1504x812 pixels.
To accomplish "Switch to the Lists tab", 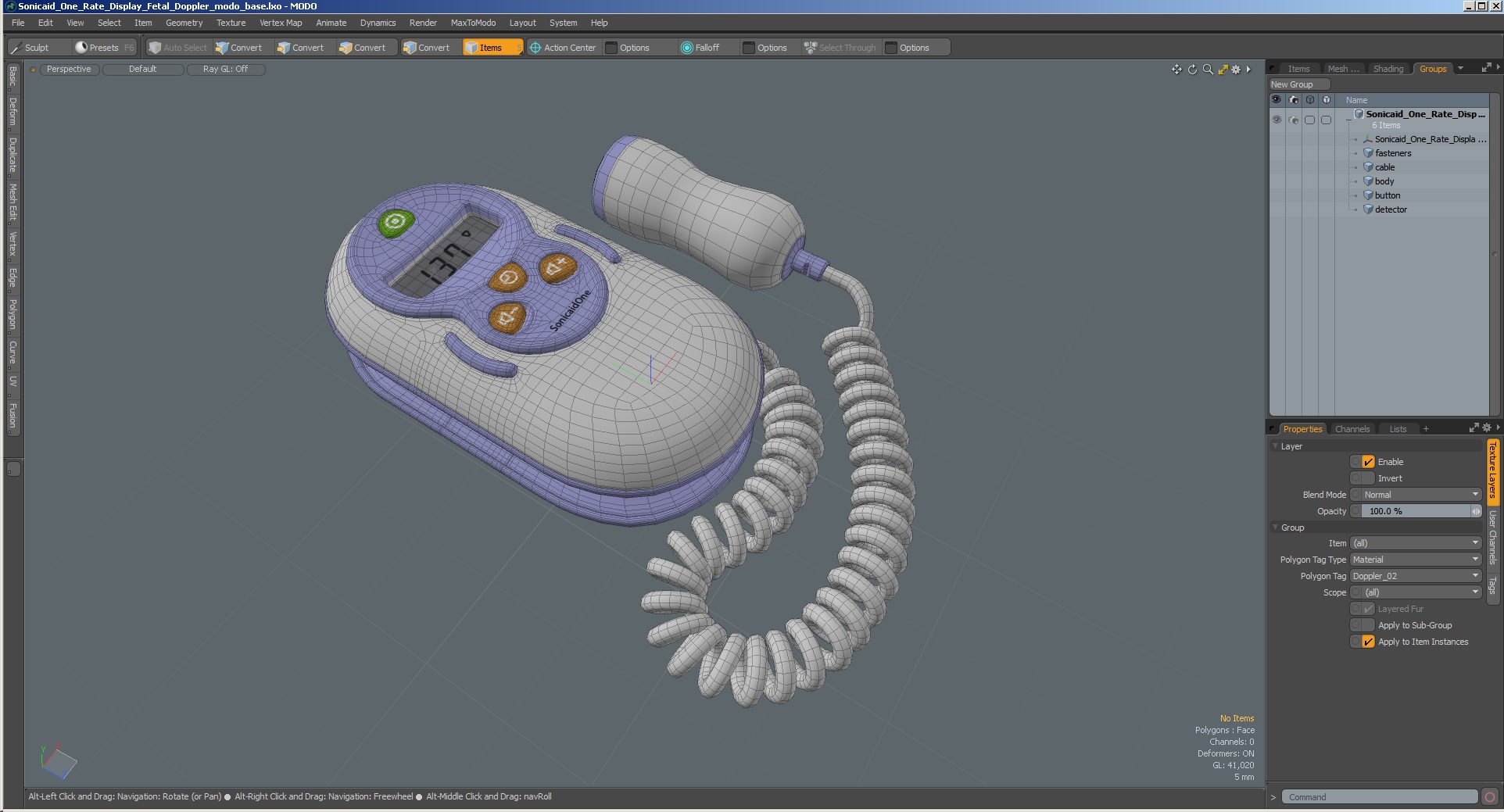I will [x=1398, y=429].
